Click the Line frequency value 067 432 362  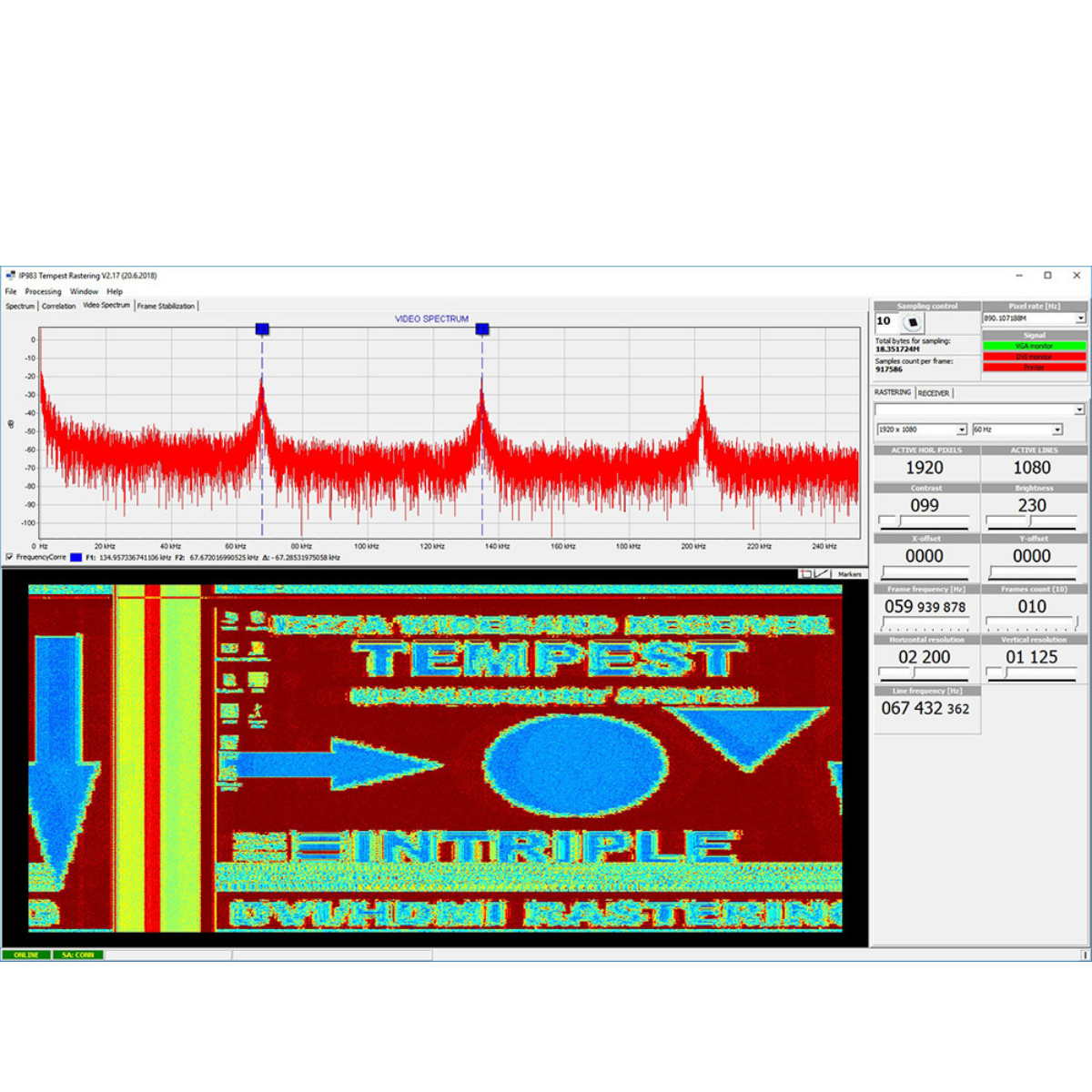click(x=925, y=708)
